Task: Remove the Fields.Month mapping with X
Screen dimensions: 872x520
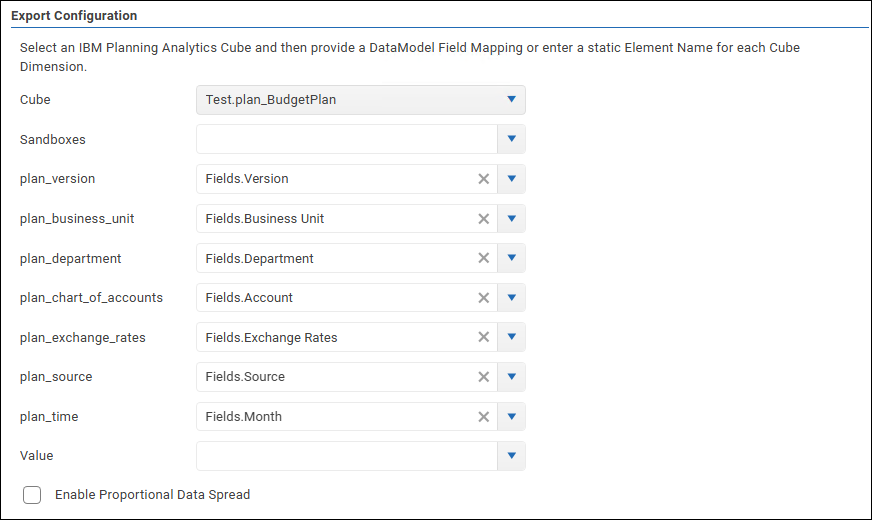Action: (x=483, y=417)
